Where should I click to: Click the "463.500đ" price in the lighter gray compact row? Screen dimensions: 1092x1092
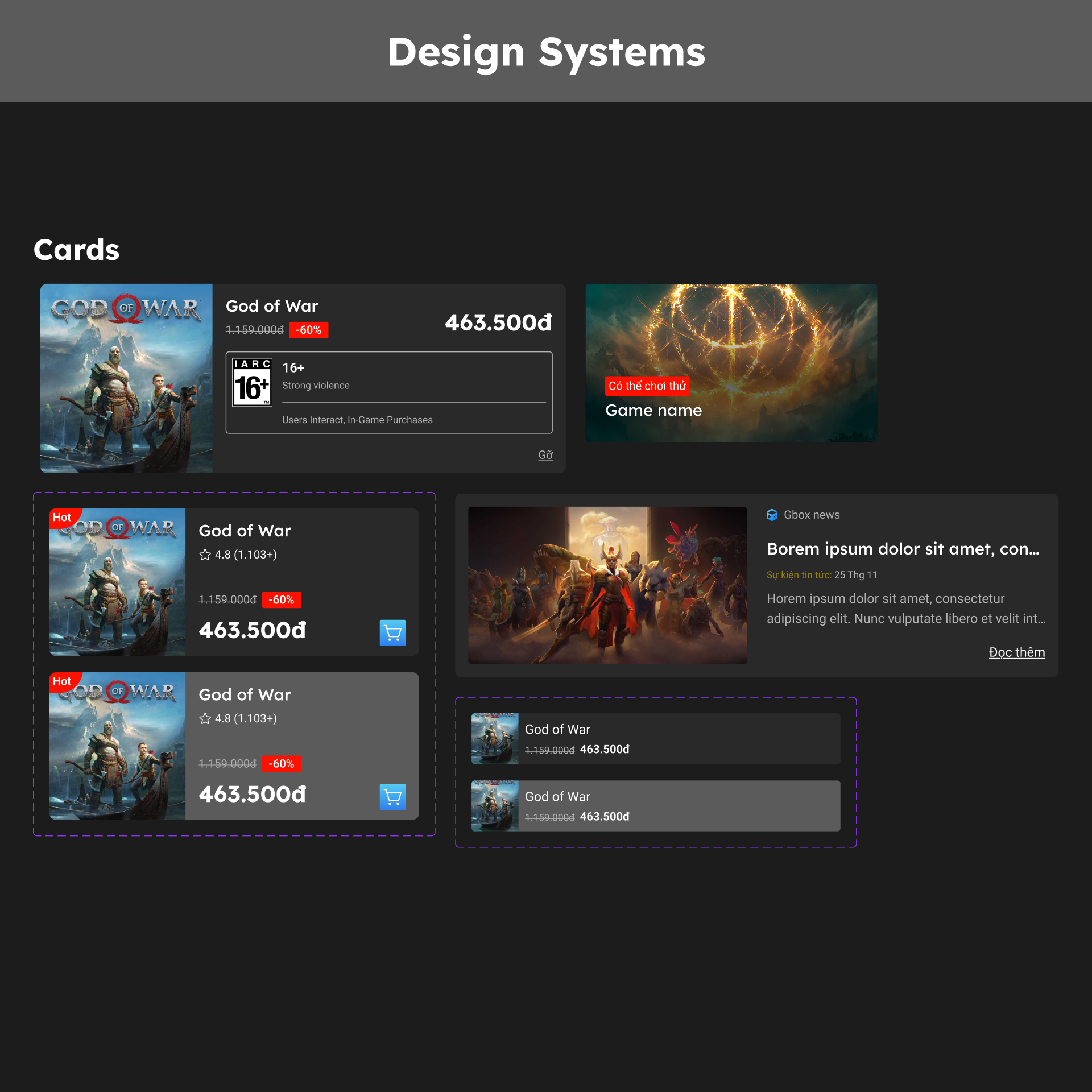point(605,816)
